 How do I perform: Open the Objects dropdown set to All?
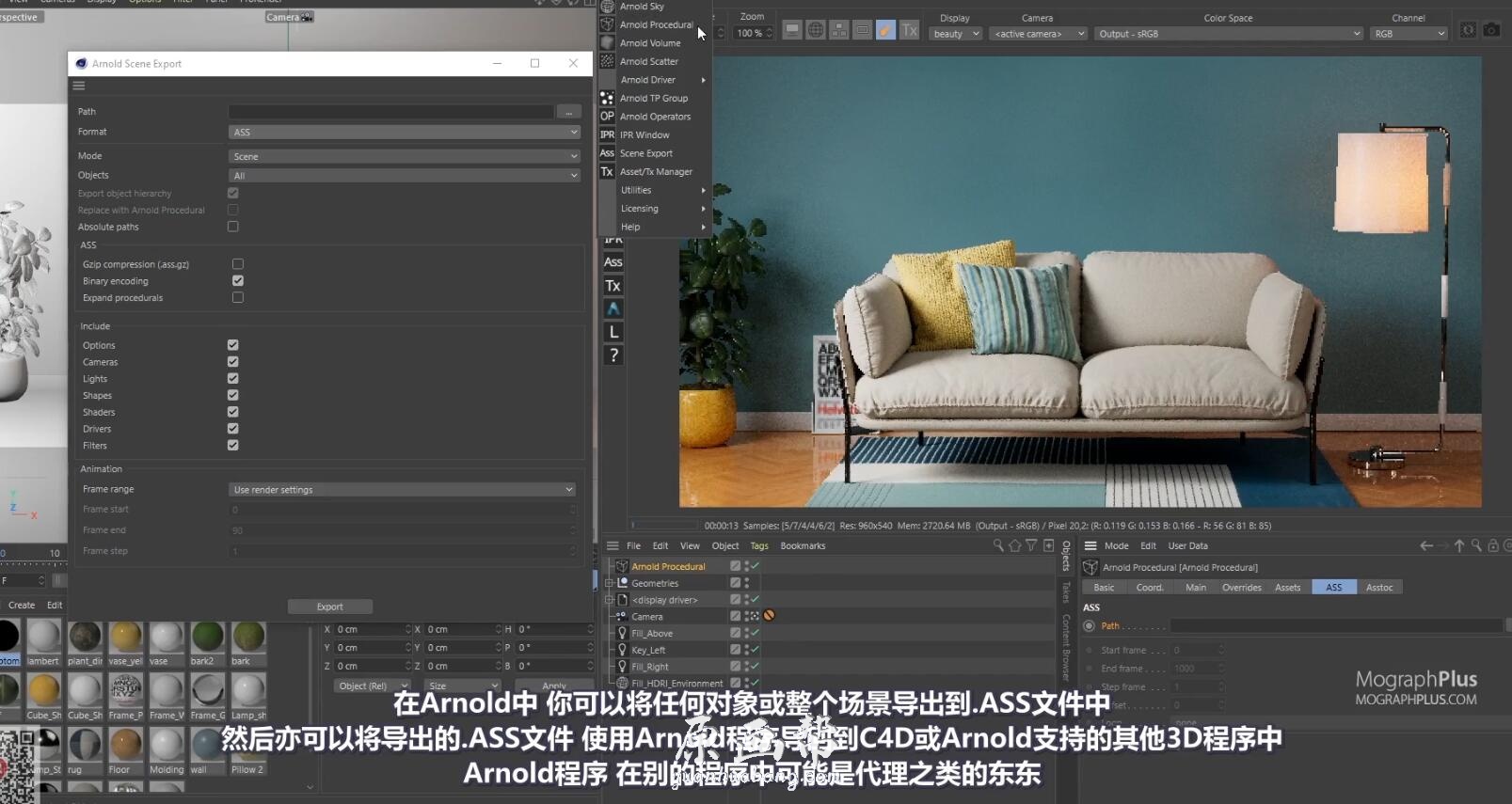[x=404, y=175]
